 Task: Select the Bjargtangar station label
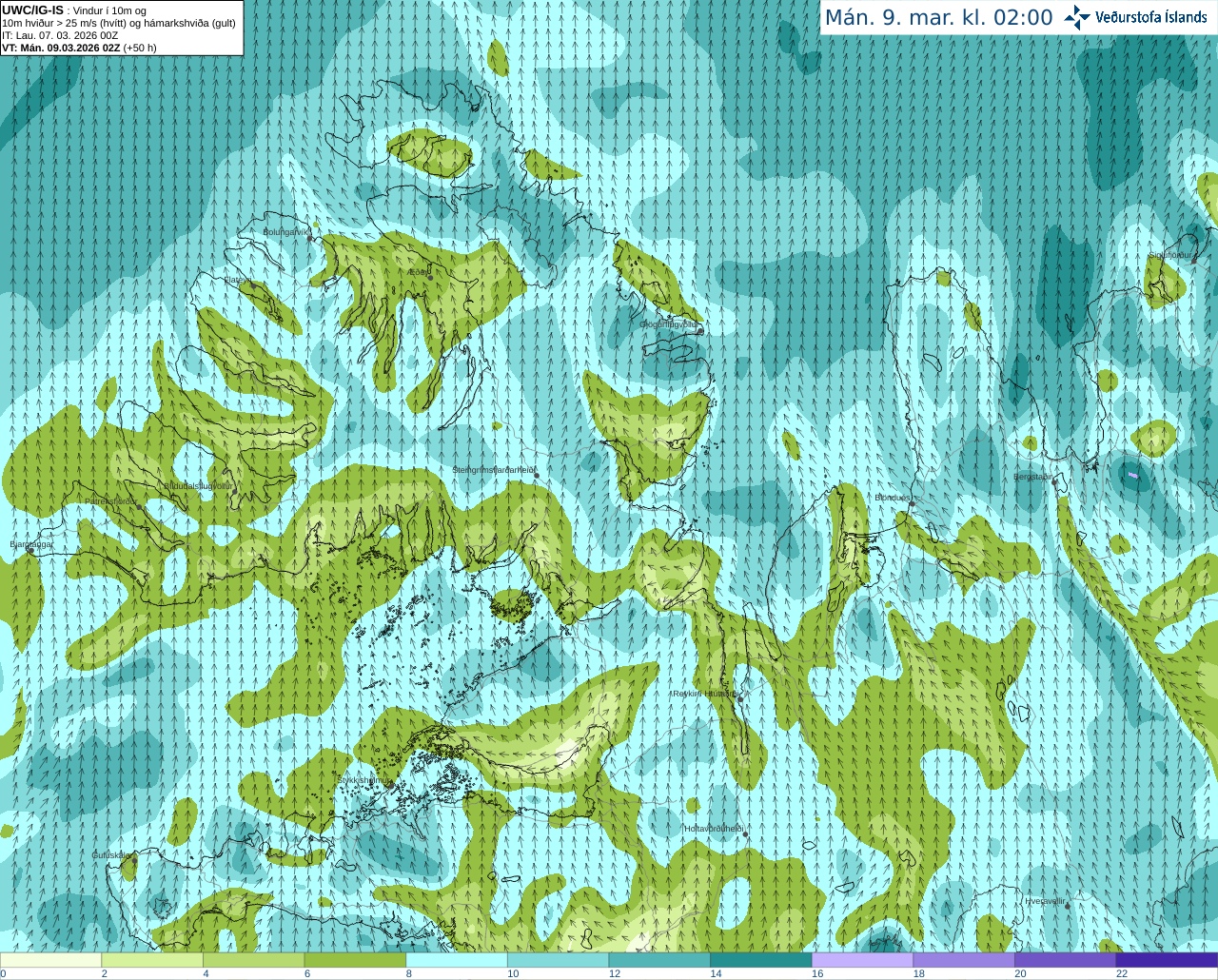coord(31,544)
